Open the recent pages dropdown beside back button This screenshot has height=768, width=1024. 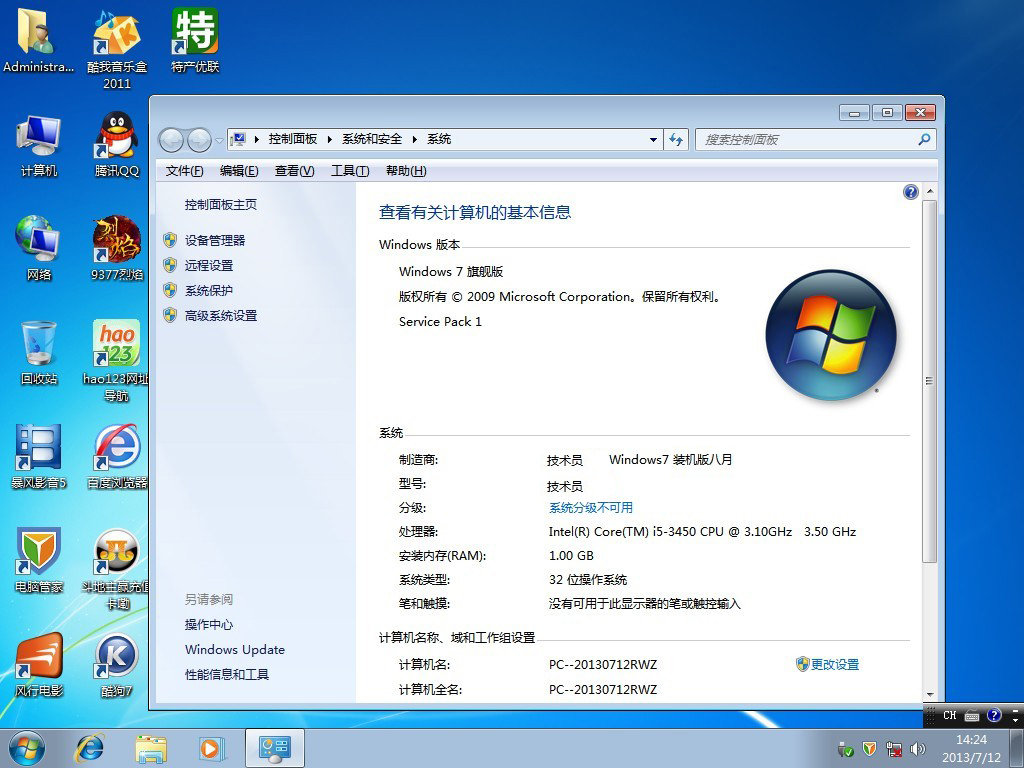[218, 139]
